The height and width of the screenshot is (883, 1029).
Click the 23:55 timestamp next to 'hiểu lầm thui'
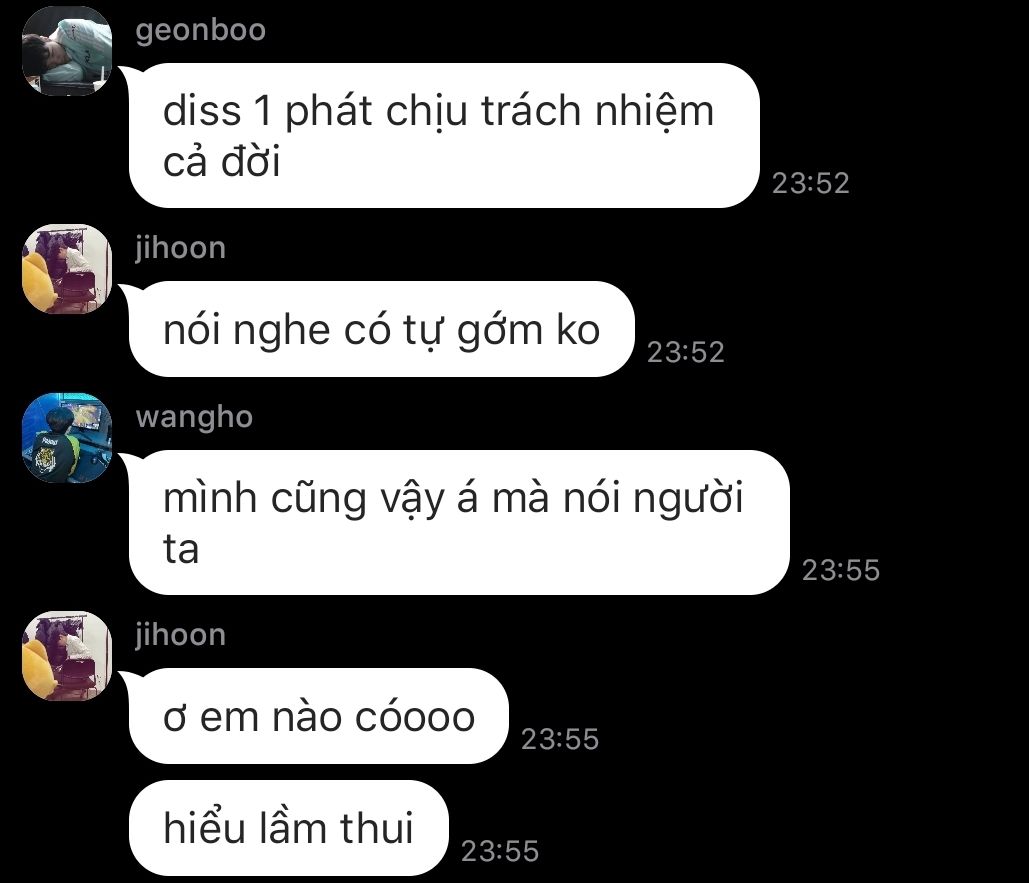(499, 852)
